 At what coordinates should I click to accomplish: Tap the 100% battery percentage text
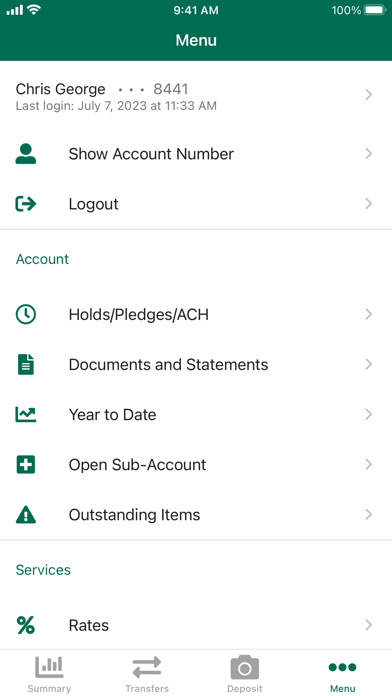point(346,10)
